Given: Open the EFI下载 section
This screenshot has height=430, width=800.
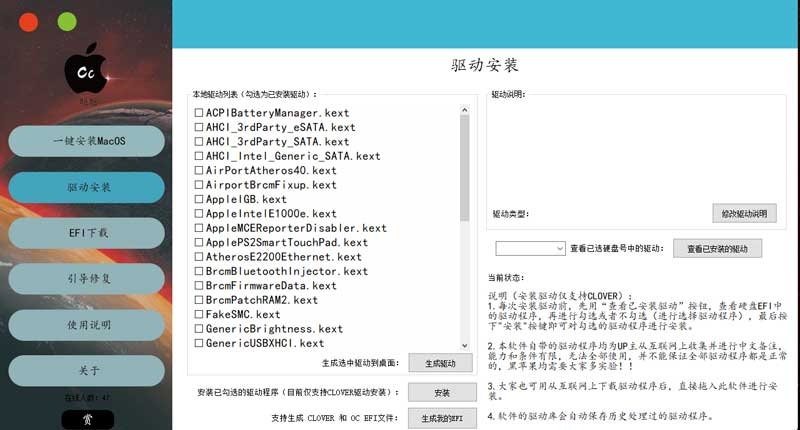Looking at the screenshot, I should [x=87, y=233].
